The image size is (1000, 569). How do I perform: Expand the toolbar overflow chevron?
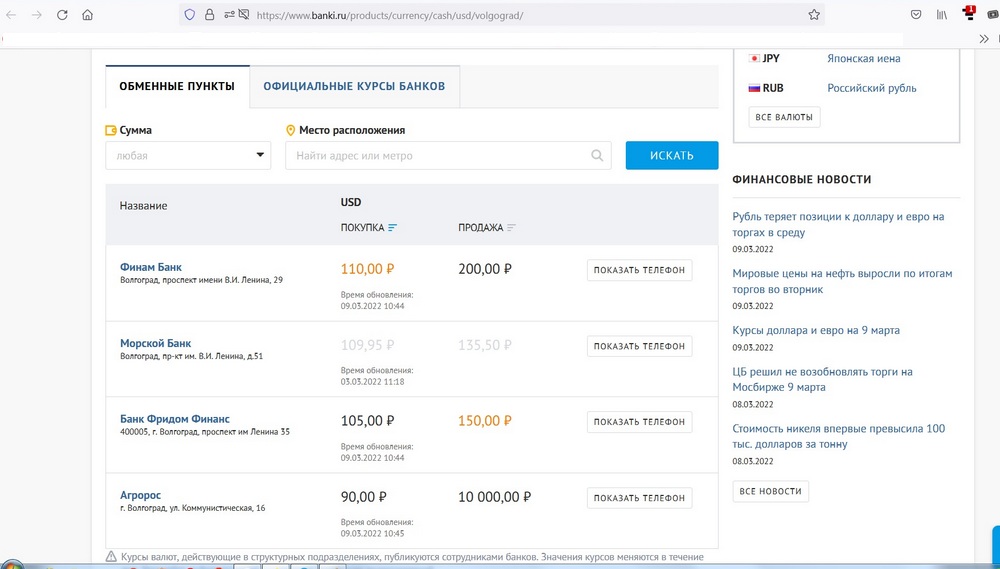point(983,38)
